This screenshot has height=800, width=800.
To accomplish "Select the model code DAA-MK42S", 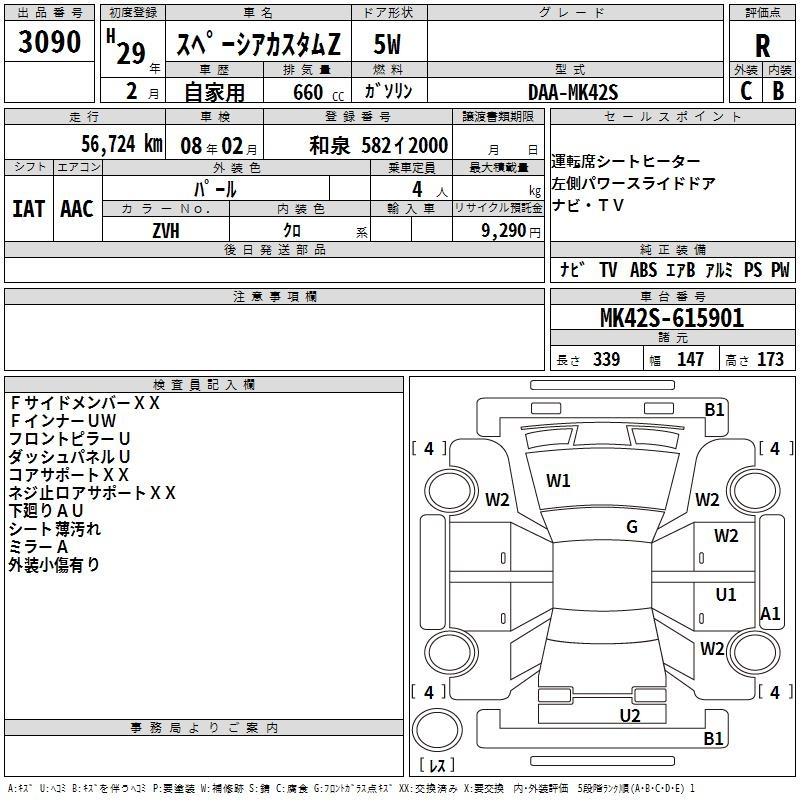I will pyautogui.click(x=573, y=90).
